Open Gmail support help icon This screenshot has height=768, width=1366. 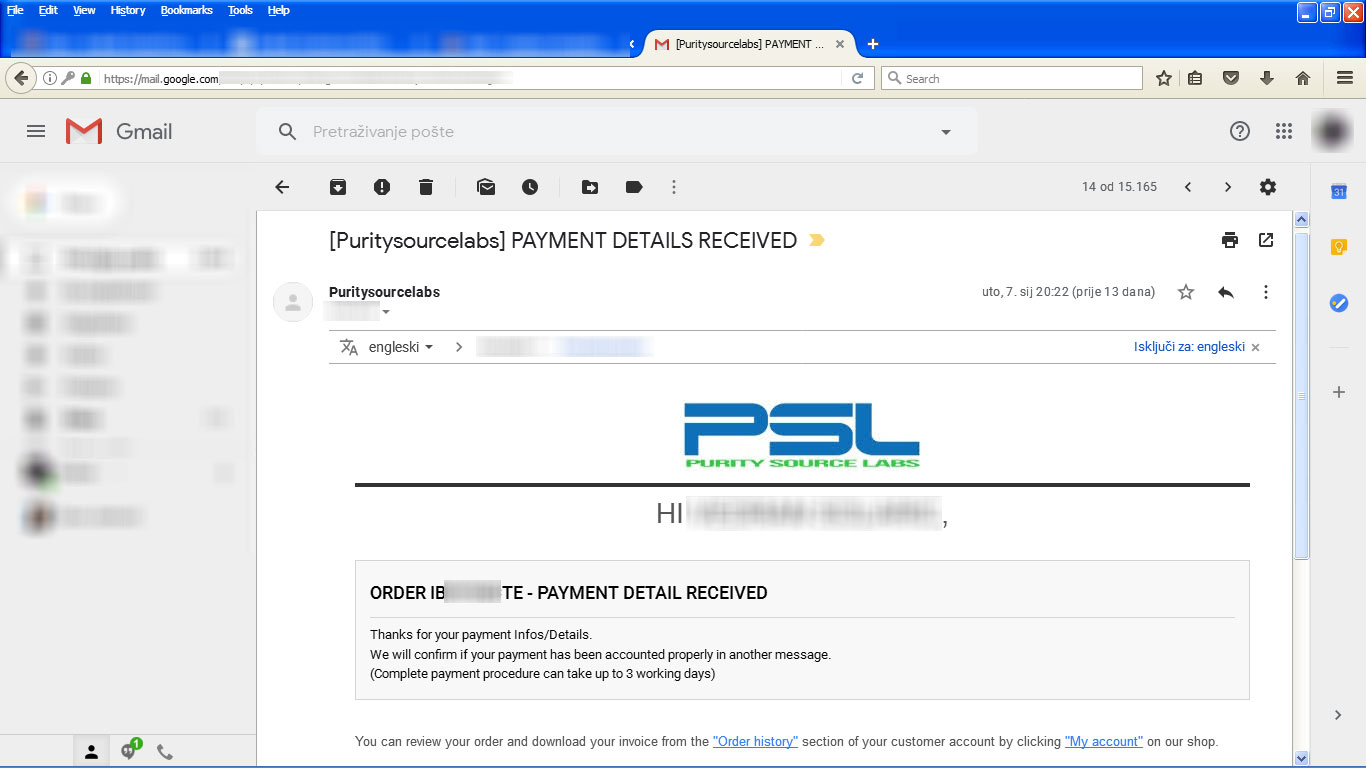1240,131
